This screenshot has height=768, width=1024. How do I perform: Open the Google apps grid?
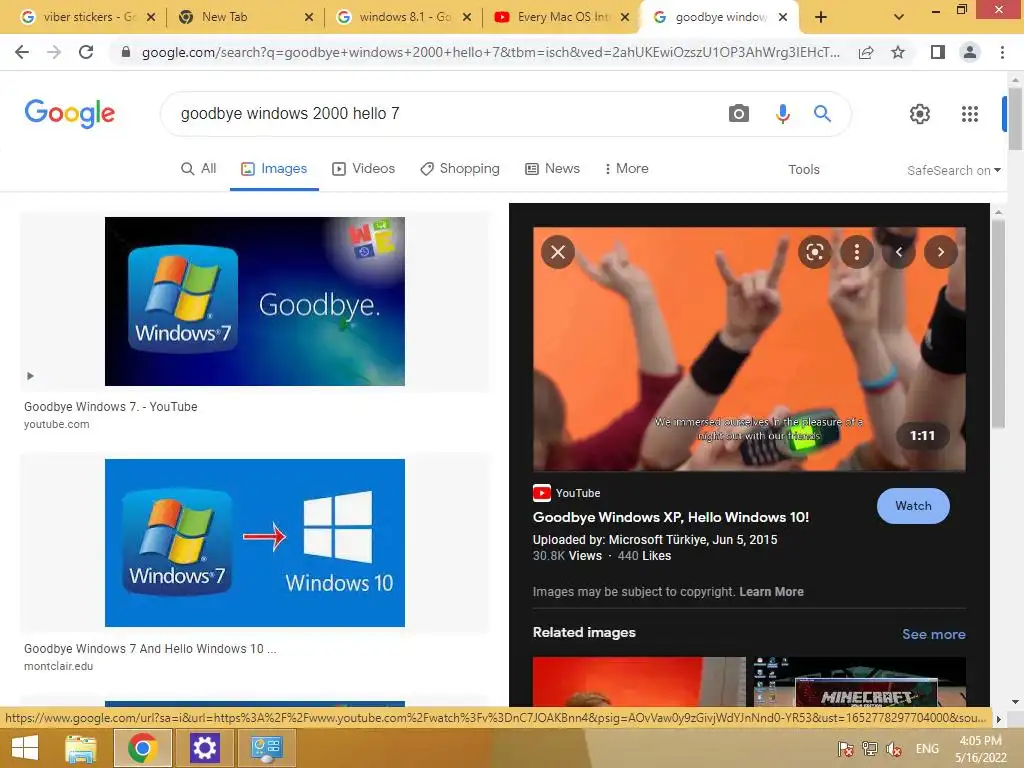pyautogui.click(x=970, y=114)
